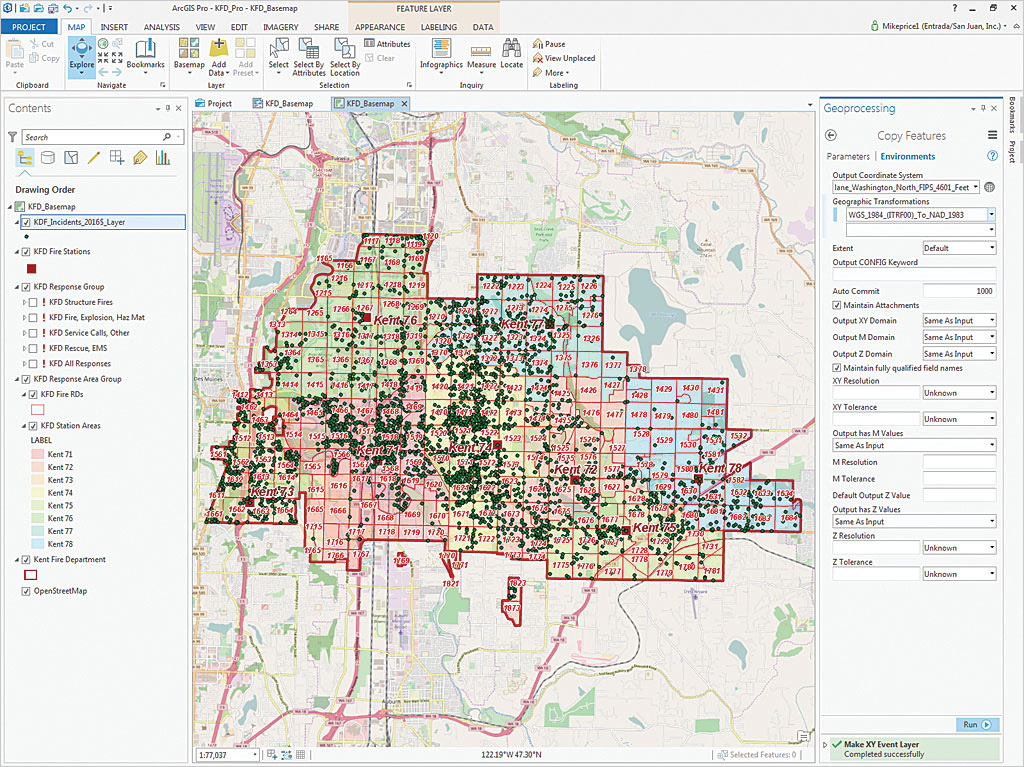
Task: Click the Mikeprice1 account name
Action: tap(941, 26)
